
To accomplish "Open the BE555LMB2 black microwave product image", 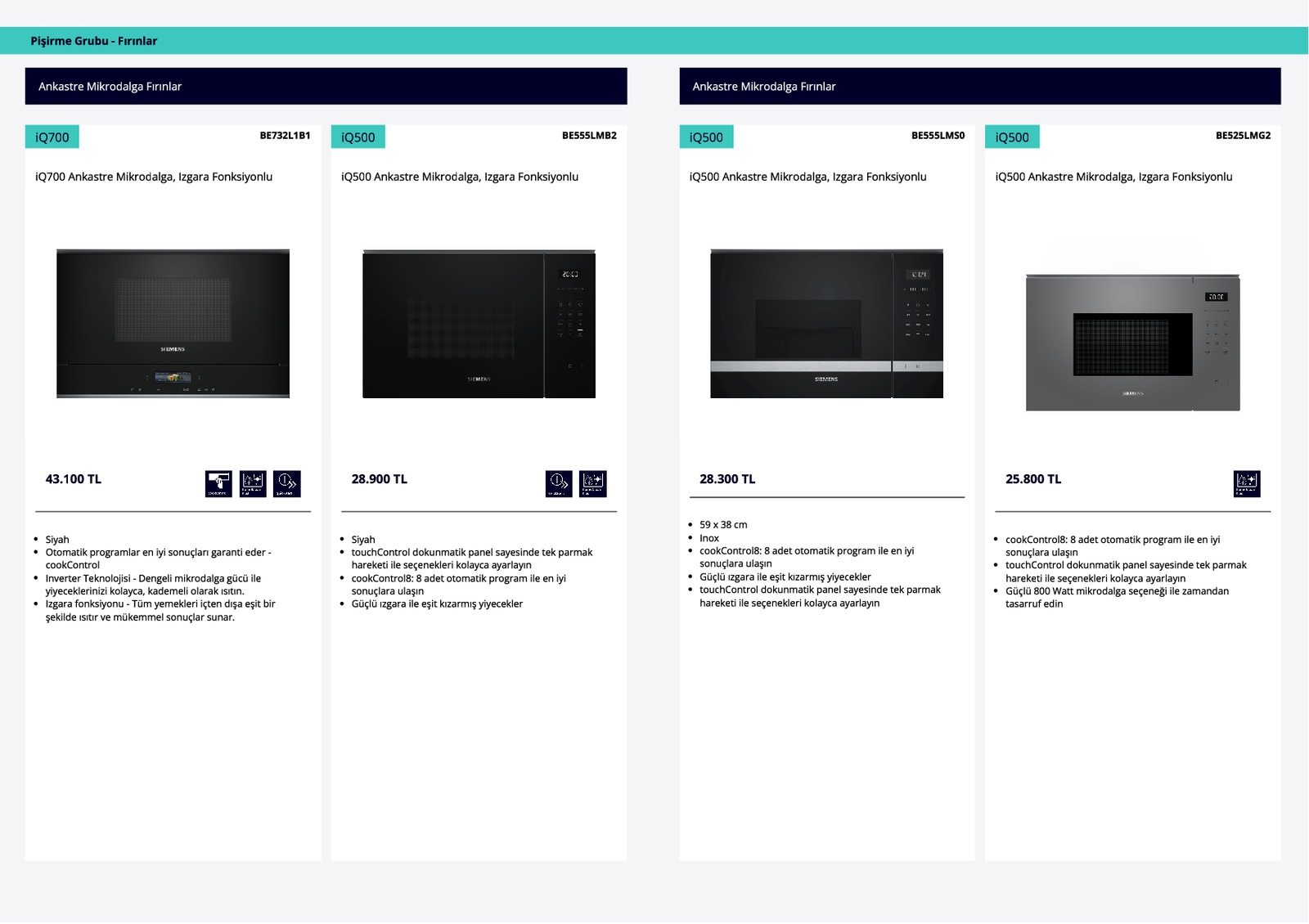I will (x=479, y=324).
